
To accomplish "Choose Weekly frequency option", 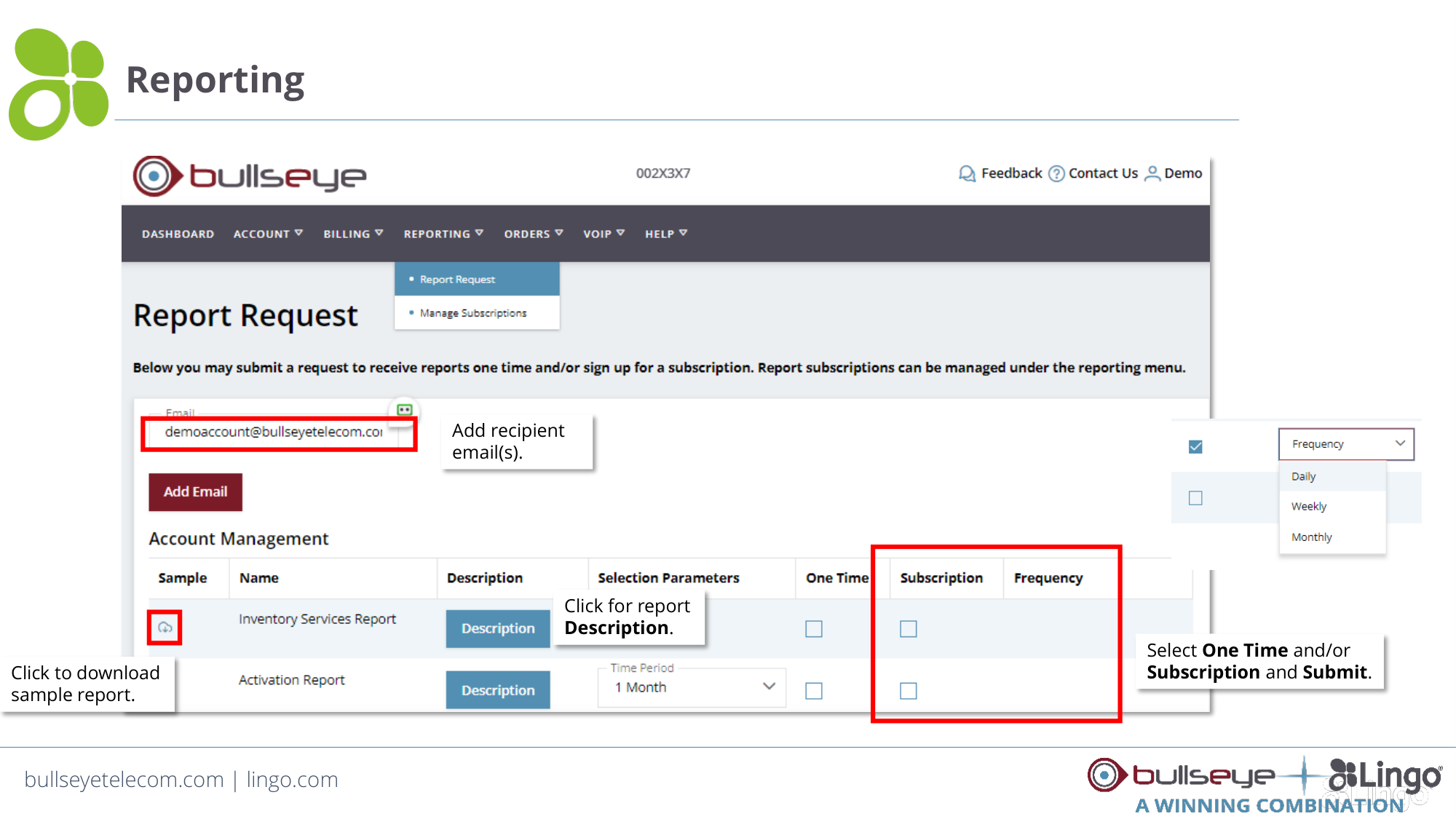I will (x=1332, y=507).
